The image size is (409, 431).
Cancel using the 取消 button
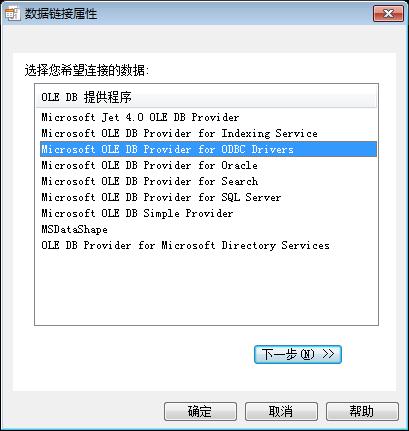click(x=281, y=411)
